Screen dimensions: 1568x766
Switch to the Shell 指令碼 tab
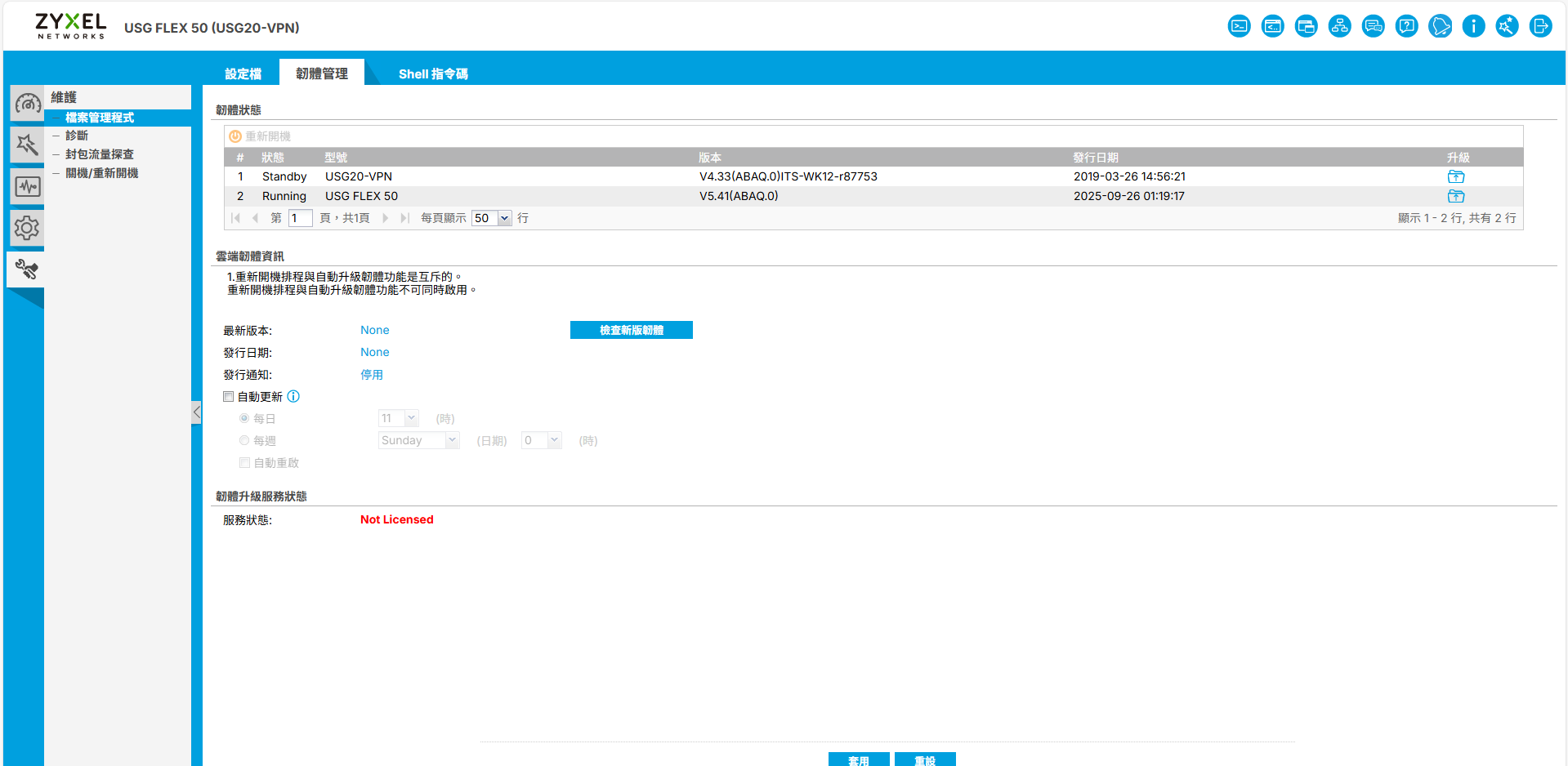pos(433,73)
